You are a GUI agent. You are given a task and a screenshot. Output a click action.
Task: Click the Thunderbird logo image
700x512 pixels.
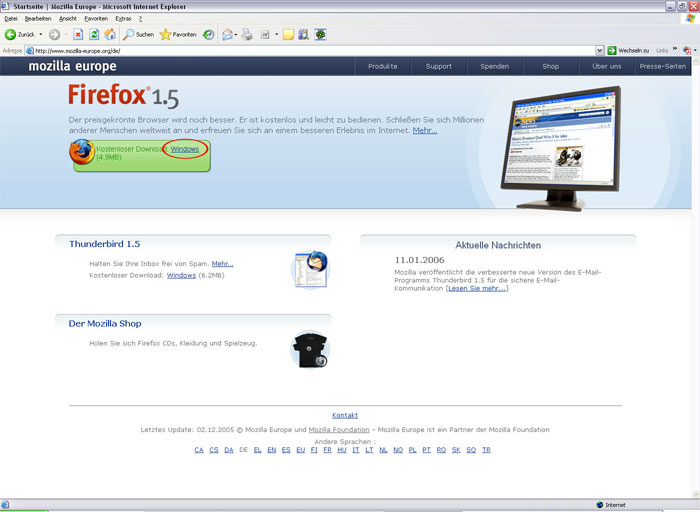(x=311, y=269)
